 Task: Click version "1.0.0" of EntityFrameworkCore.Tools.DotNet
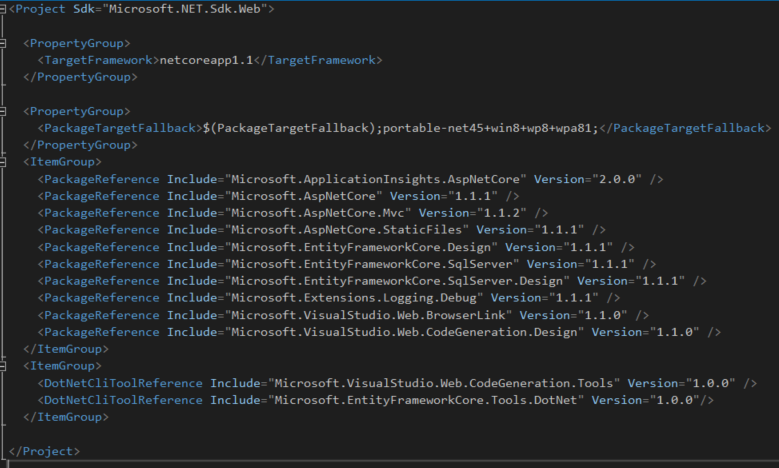point(674,400)
